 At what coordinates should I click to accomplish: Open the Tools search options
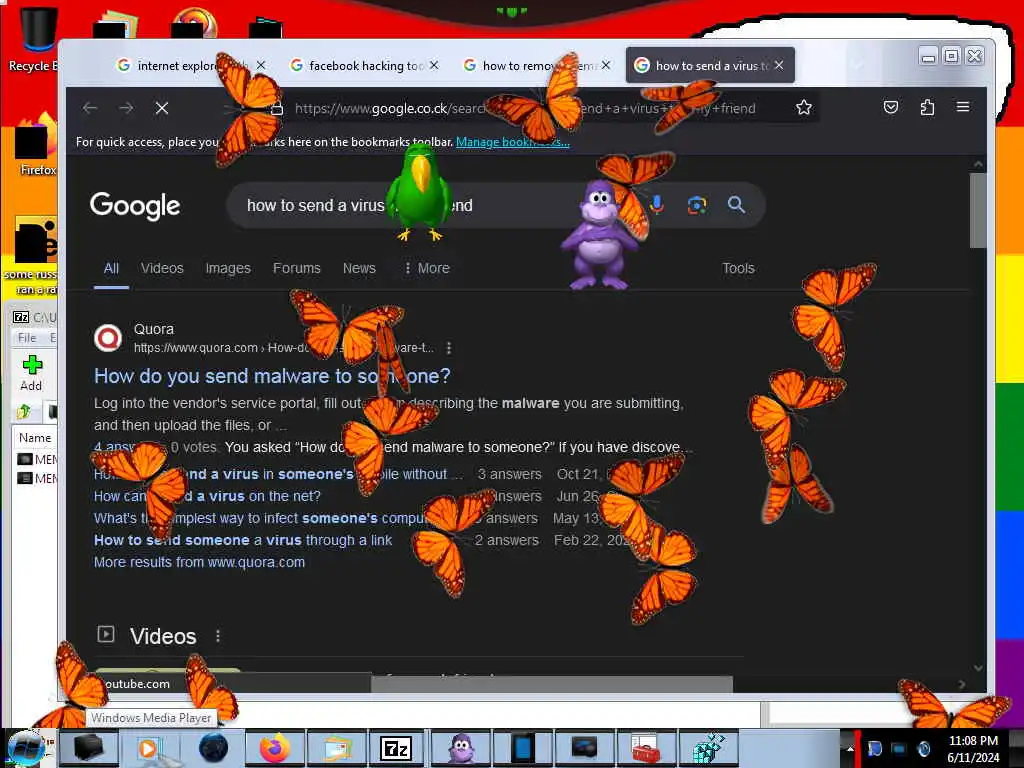click(739, 268)
